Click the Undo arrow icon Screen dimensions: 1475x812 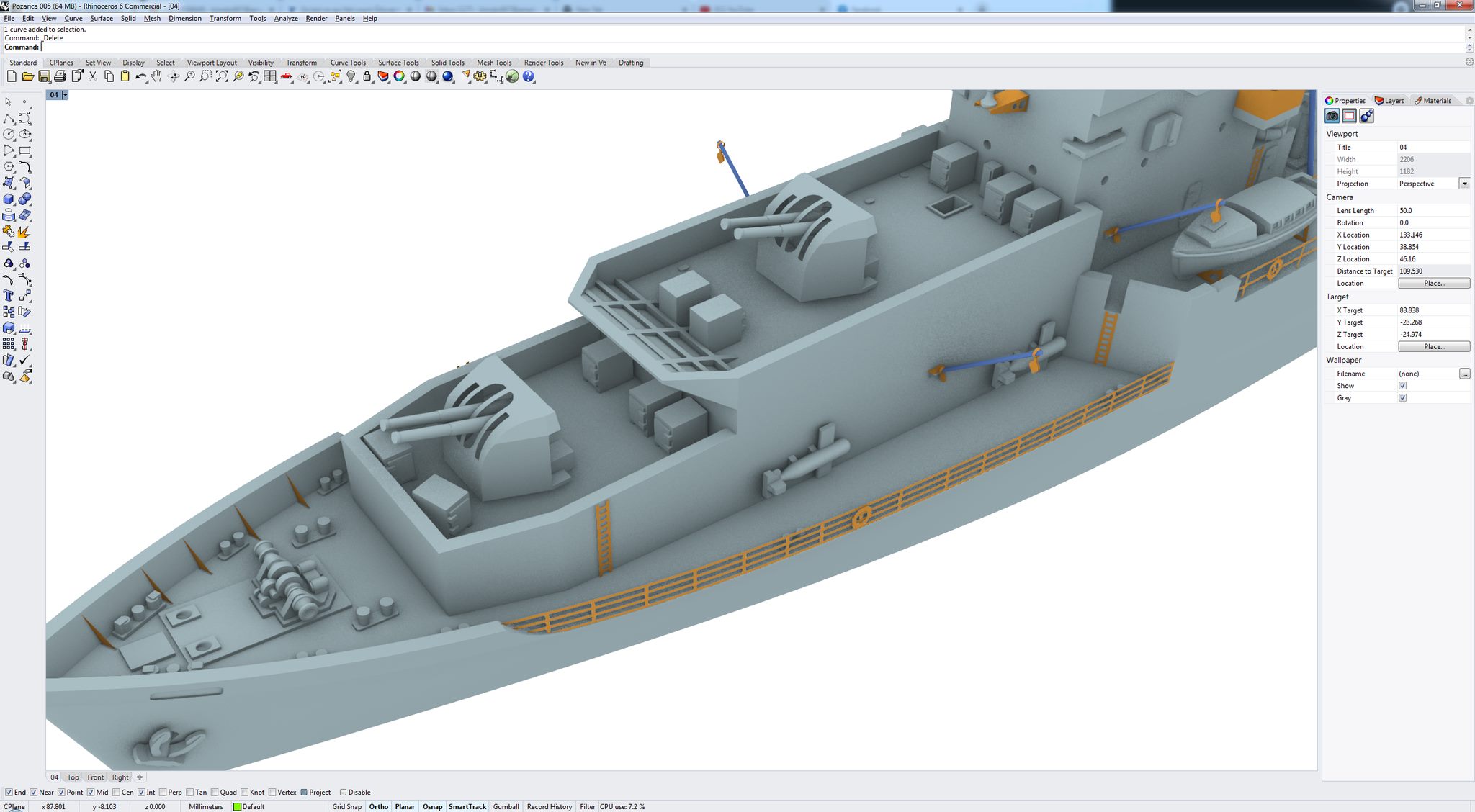click(140, 76)
